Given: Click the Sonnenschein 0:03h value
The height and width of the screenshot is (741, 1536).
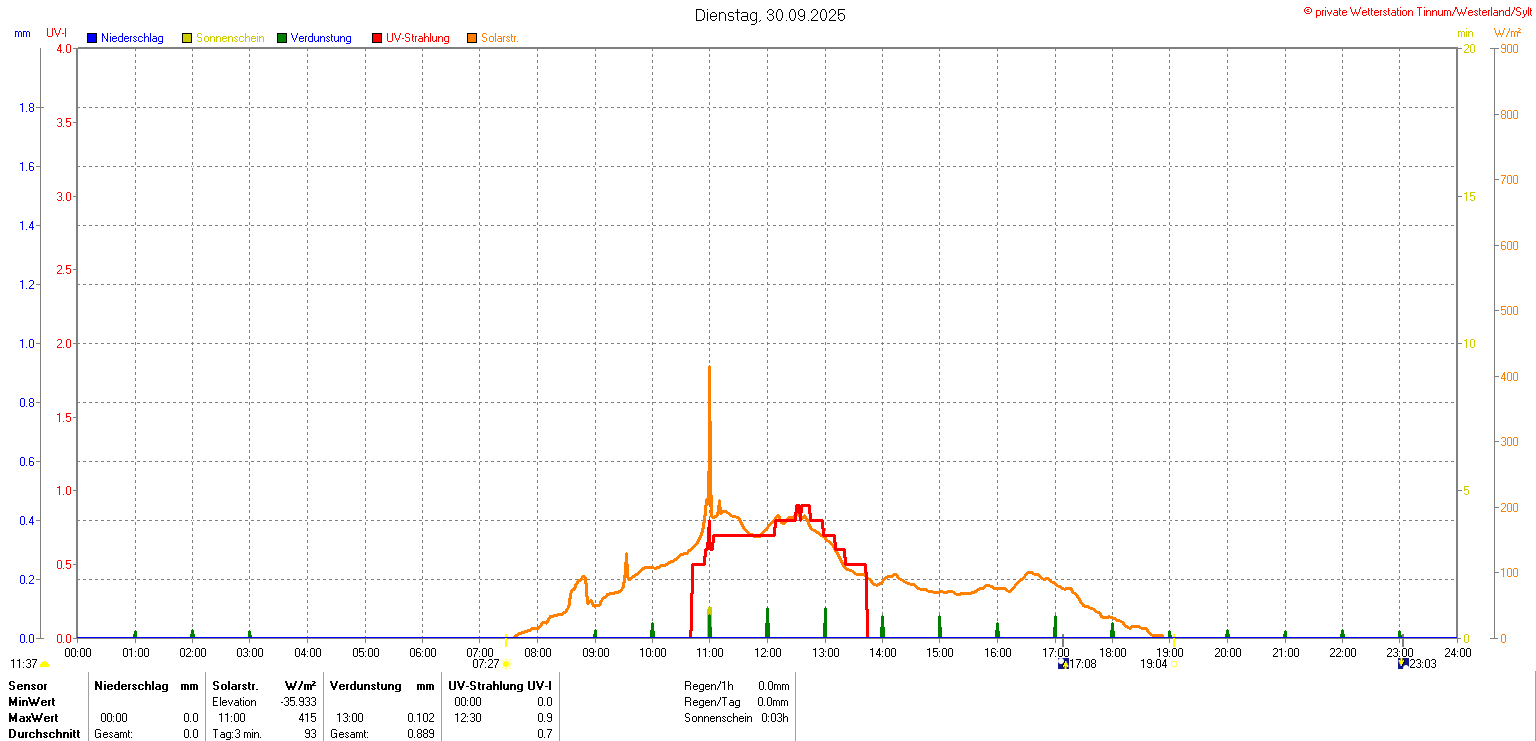Looking at the screenshot, I should click(x=773, y=718).
